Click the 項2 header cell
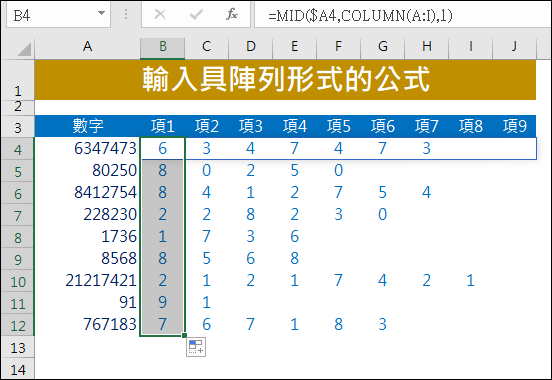Image resolution: width=552 pixels, height=380 pixels. 206,126
